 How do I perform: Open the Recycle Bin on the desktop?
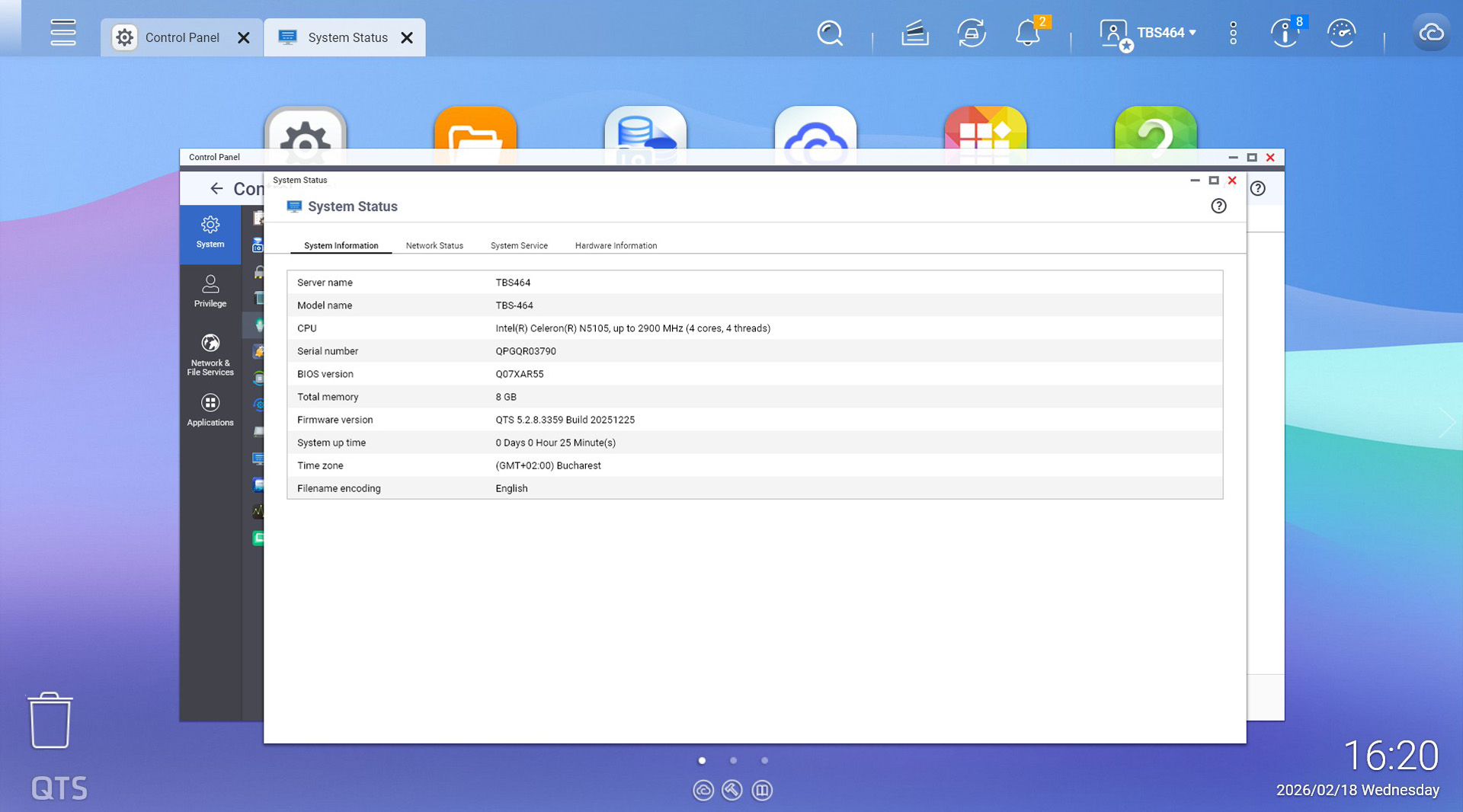50,721
